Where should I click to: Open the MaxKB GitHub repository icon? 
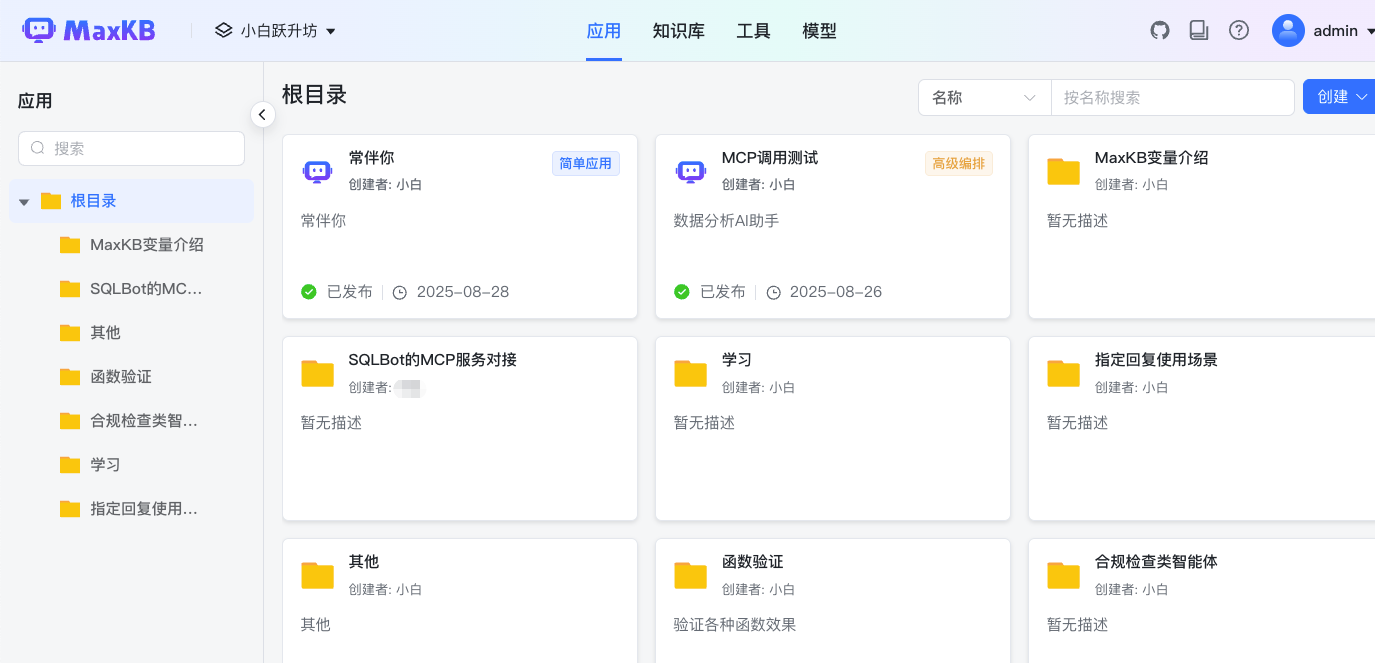pyautogui.click(x=1159, y=30)
